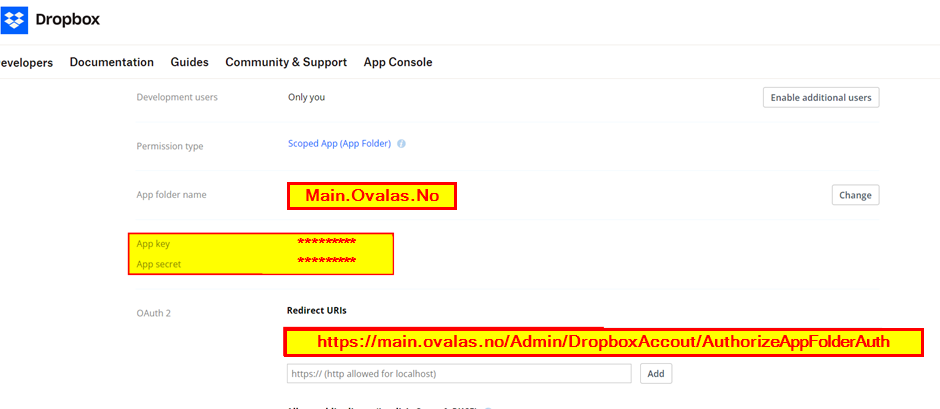Image resolution: width=940 pixels, height=409 pixels.
Task: Click the Dropbox logo icon
Action: [x=14, y=20]
